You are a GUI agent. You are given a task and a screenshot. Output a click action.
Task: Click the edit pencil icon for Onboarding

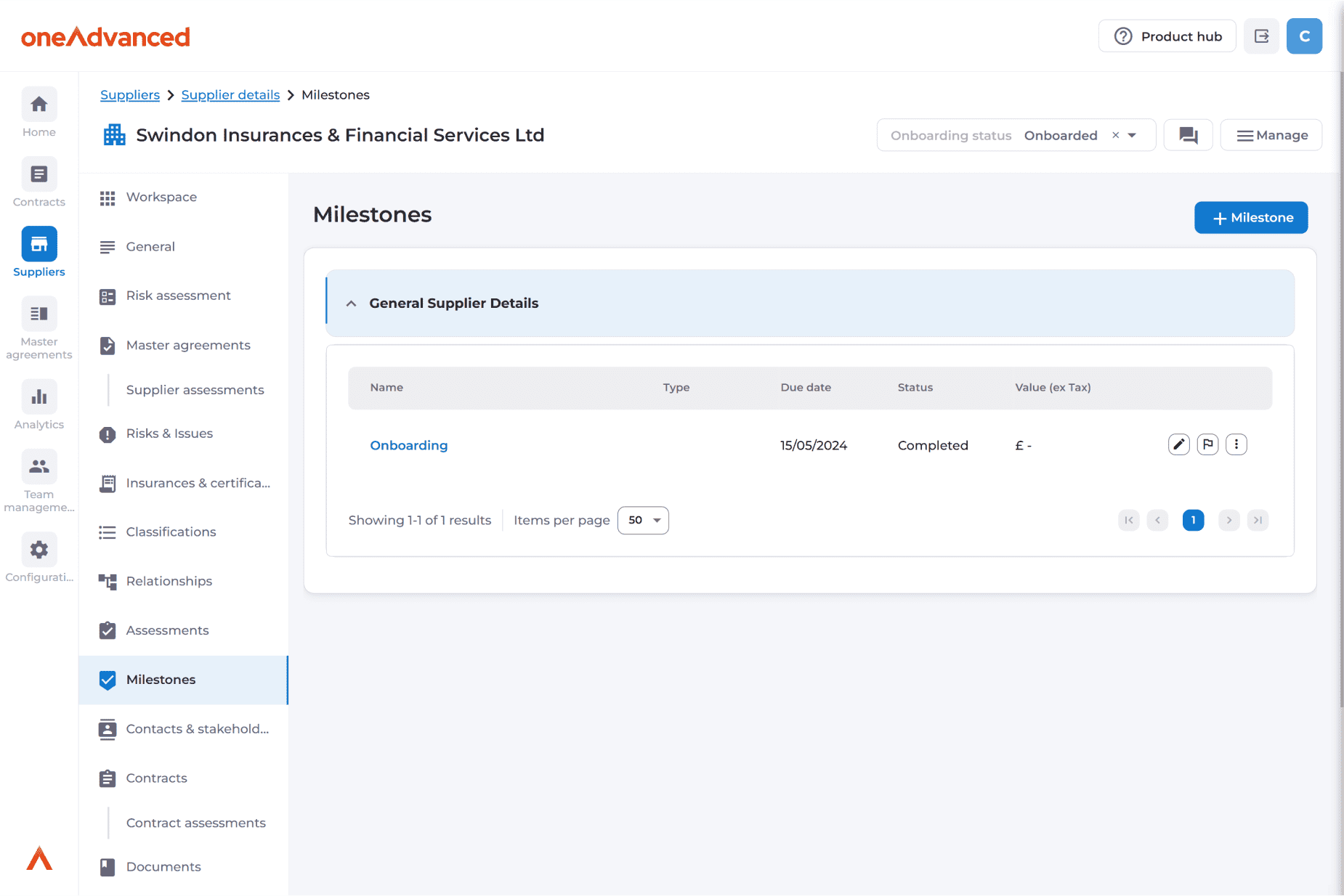(1178, 444)
